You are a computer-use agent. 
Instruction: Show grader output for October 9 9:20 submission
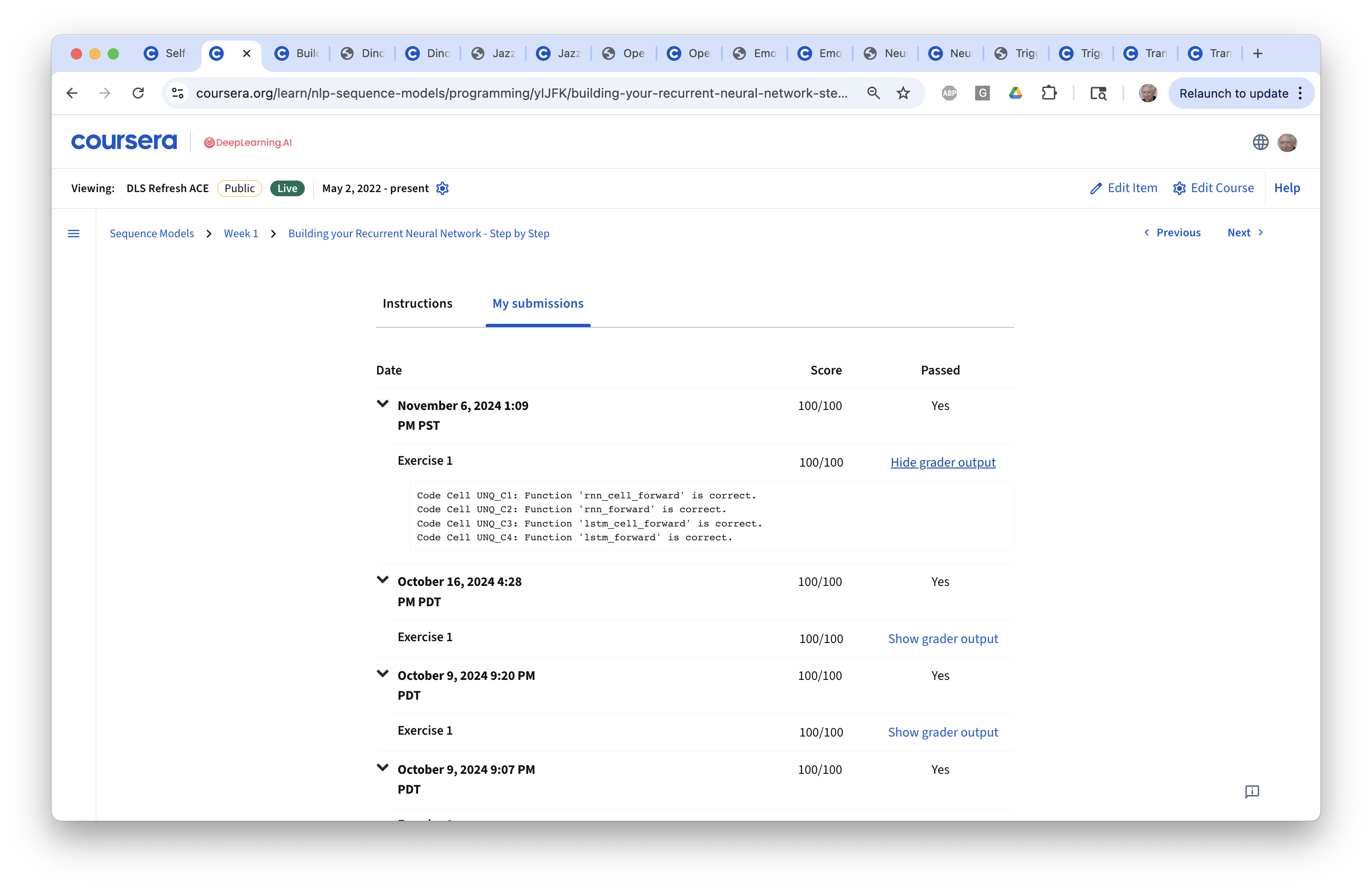[x=942, y=732]
